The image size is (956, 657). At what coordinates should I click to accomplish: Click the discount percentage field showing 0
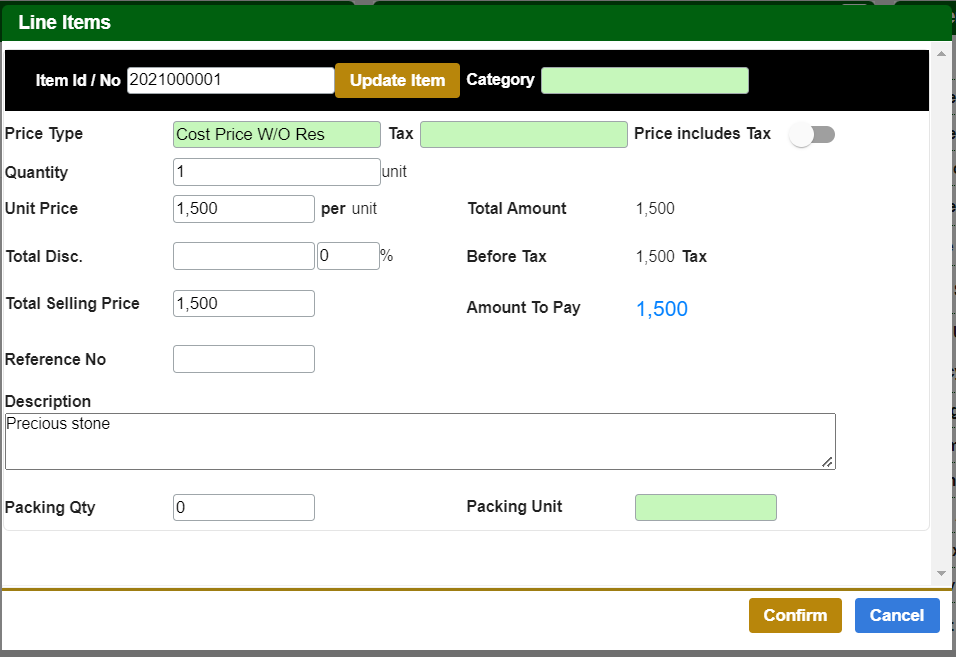click(348, 255)
